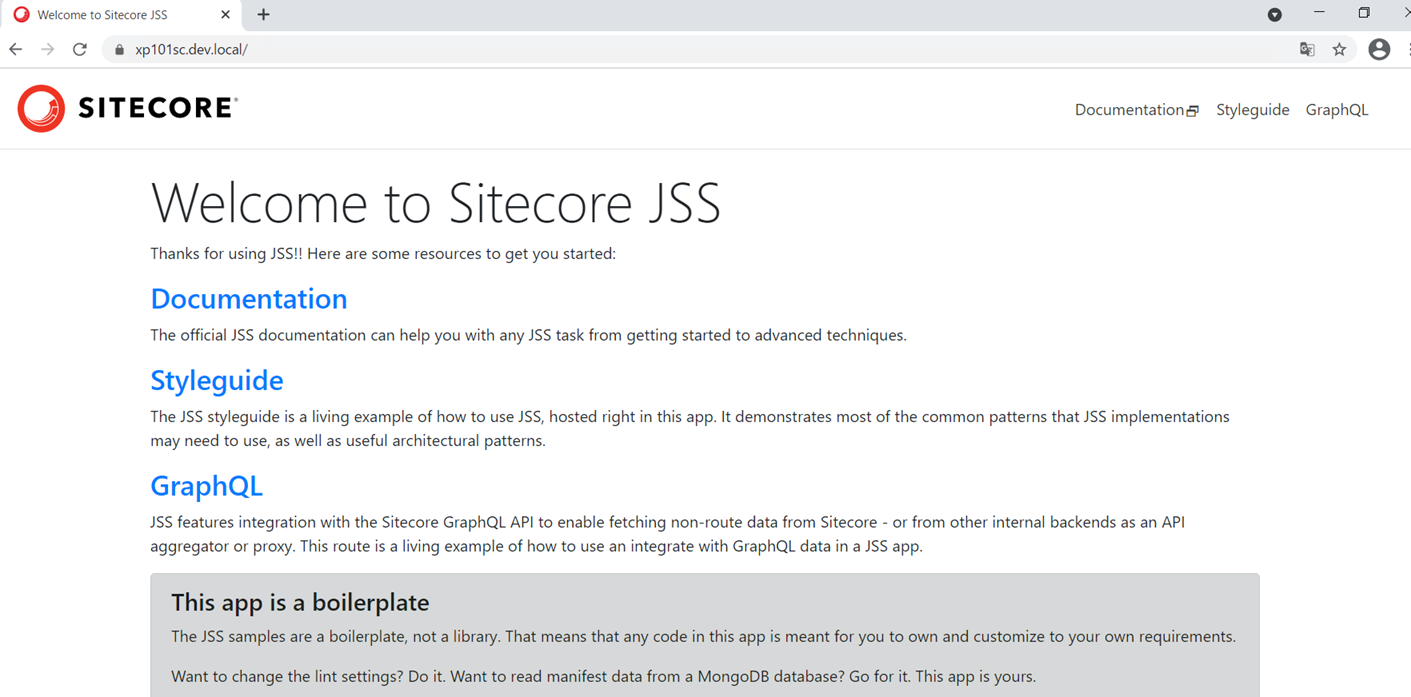
Task: Minimize the browser window
Action: [x=1319, y=13]
